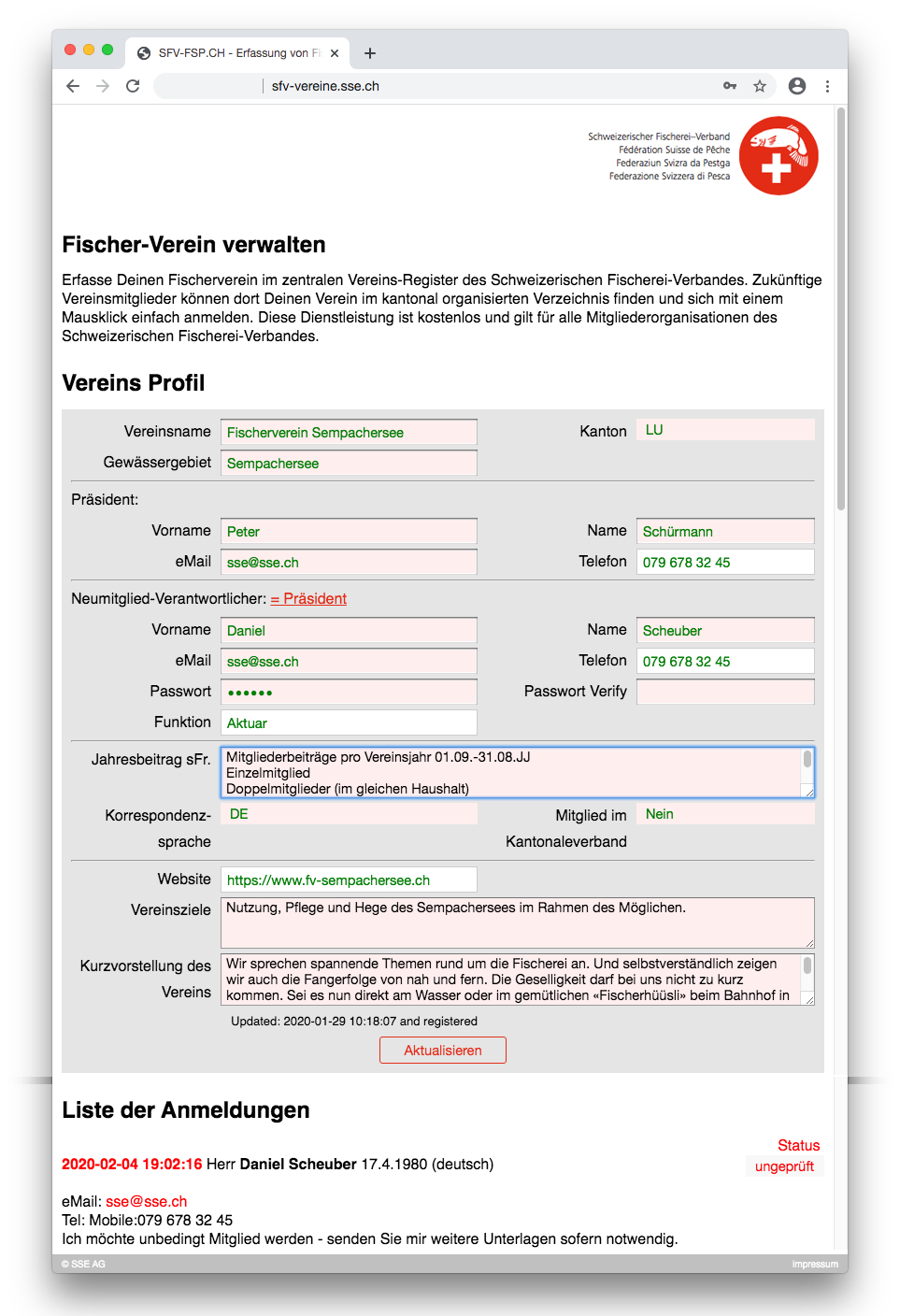This screenshot has width=900, height=1316.
Task: Open the user profile avatar icon
Action: pyautogui.click(x=797, y=86)
